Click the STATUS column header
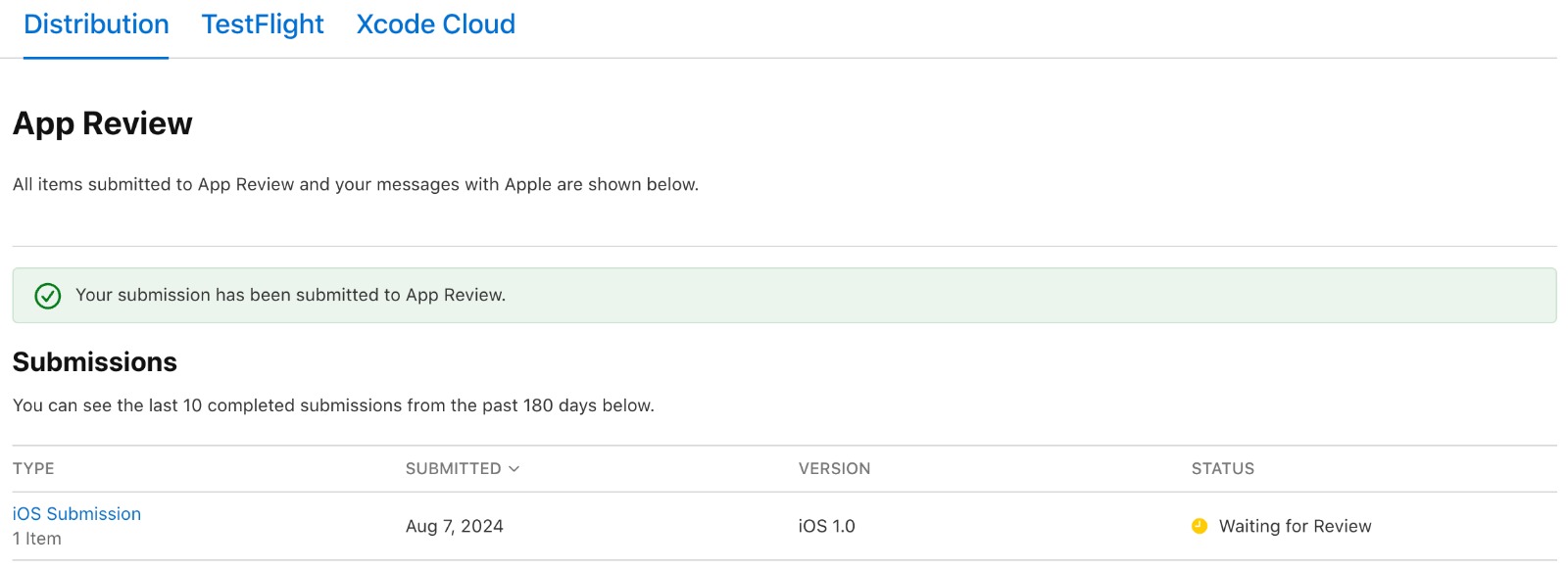Image resolution: width=1568 pixels, height=569 pixels. [1222, 469]
